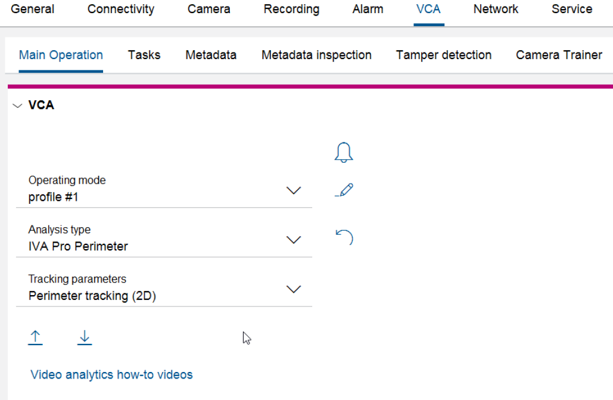Switch to the Tasks tab
The width and height of the screenshot is (613, 400).
144,55
